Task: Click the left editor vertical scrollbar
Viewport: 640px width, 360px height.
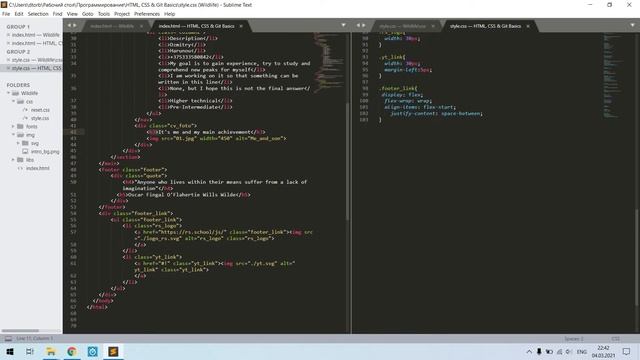Action: point(347,161)
